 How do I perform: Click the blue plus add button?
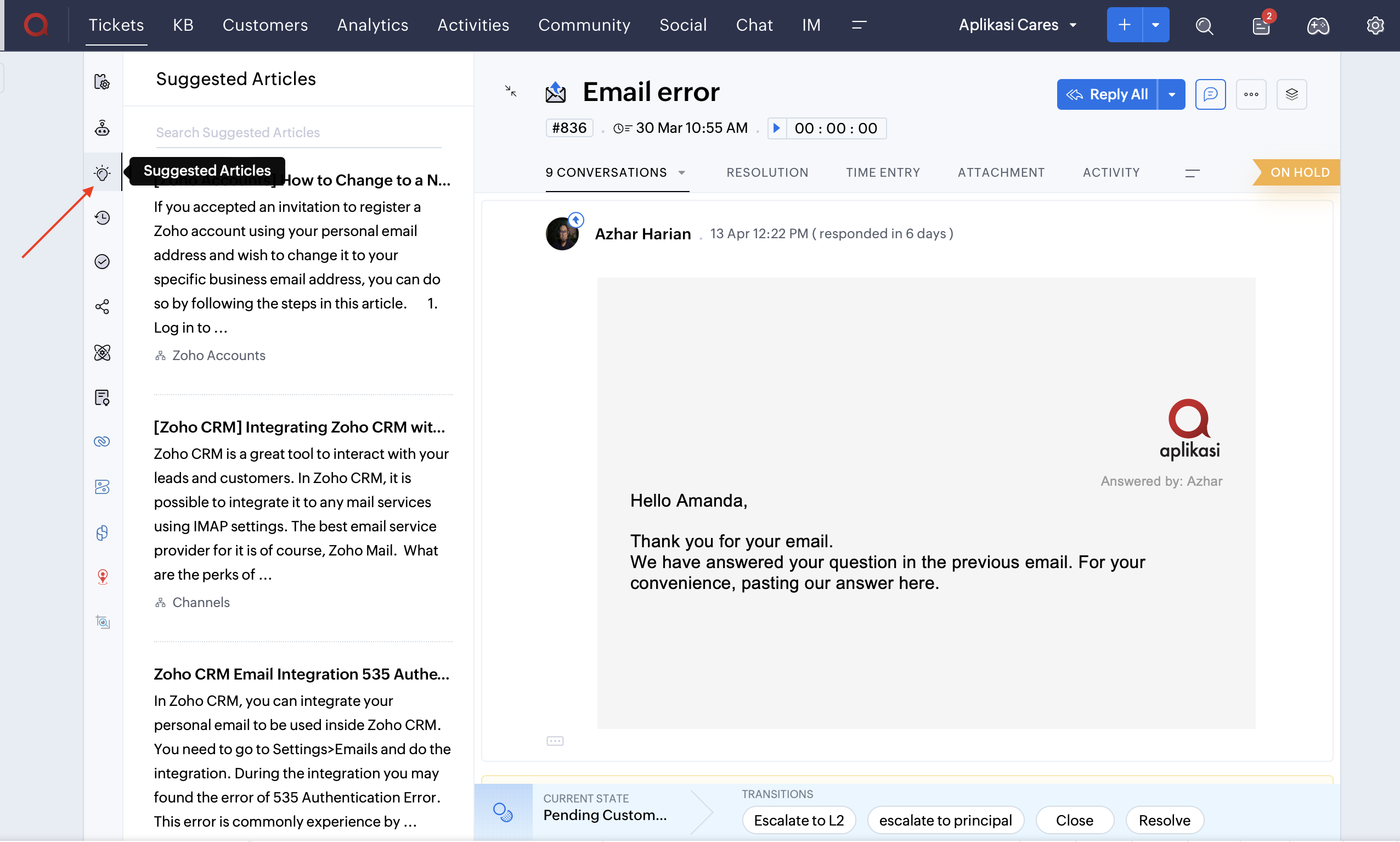coord(1125,25)
